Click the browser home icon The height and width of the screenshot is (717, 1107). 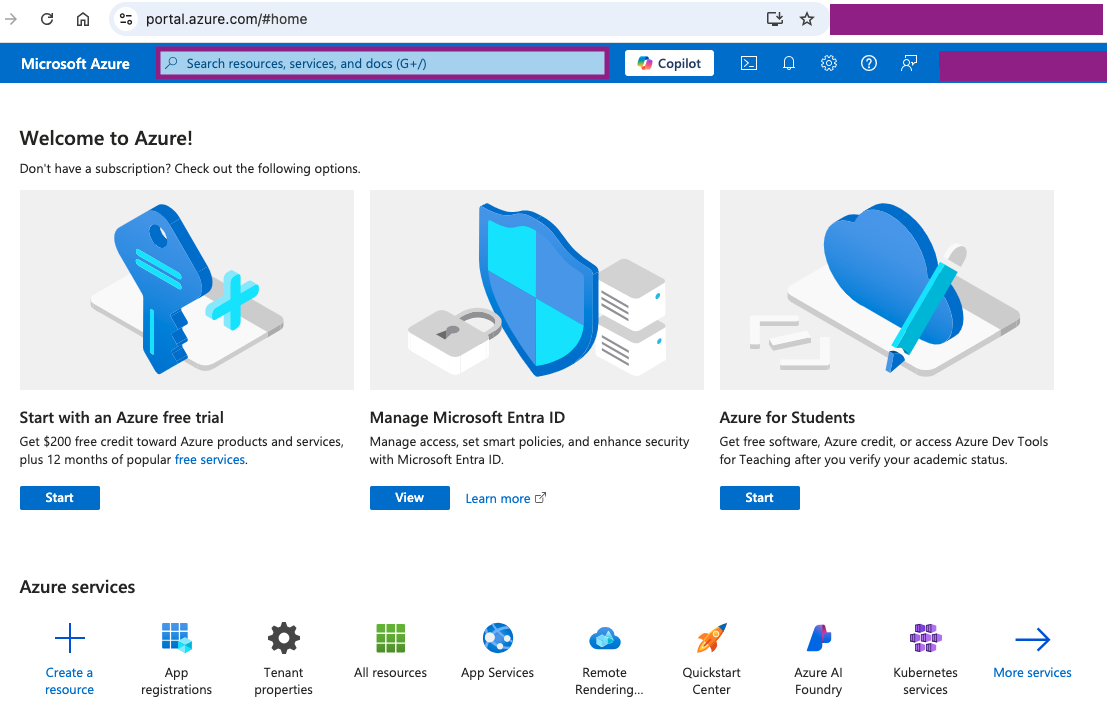click(83, 19)
